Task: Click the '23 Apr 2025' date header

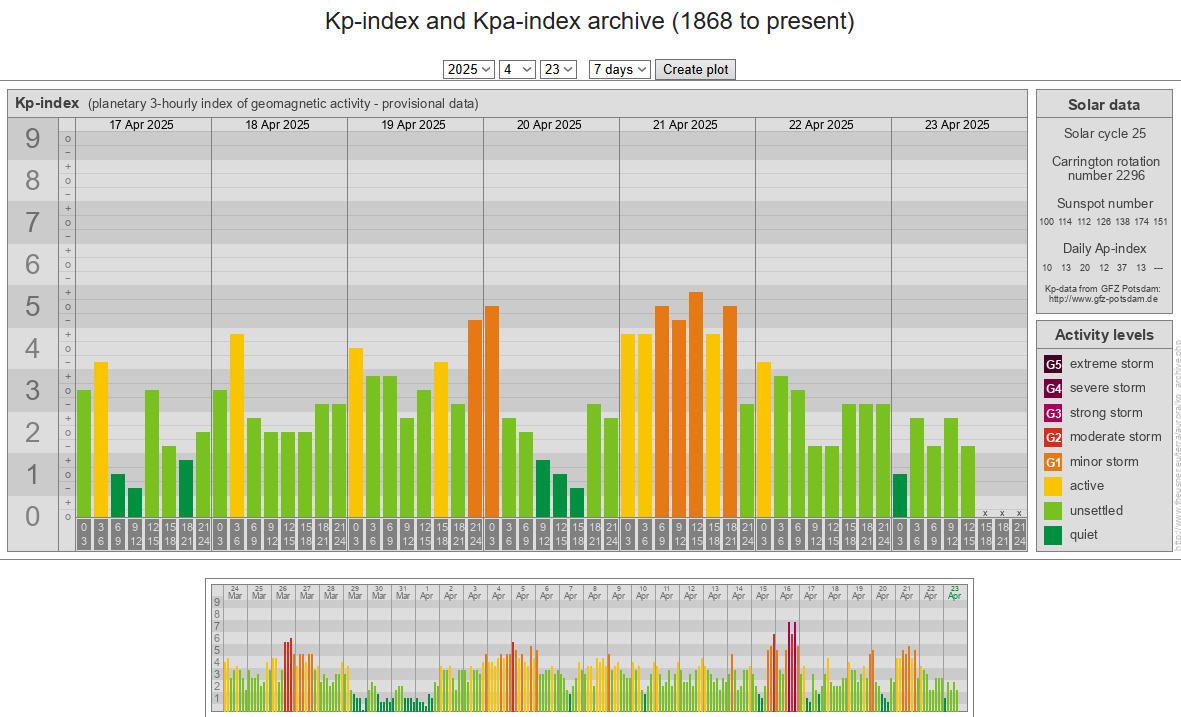Action: coord(957,125)
